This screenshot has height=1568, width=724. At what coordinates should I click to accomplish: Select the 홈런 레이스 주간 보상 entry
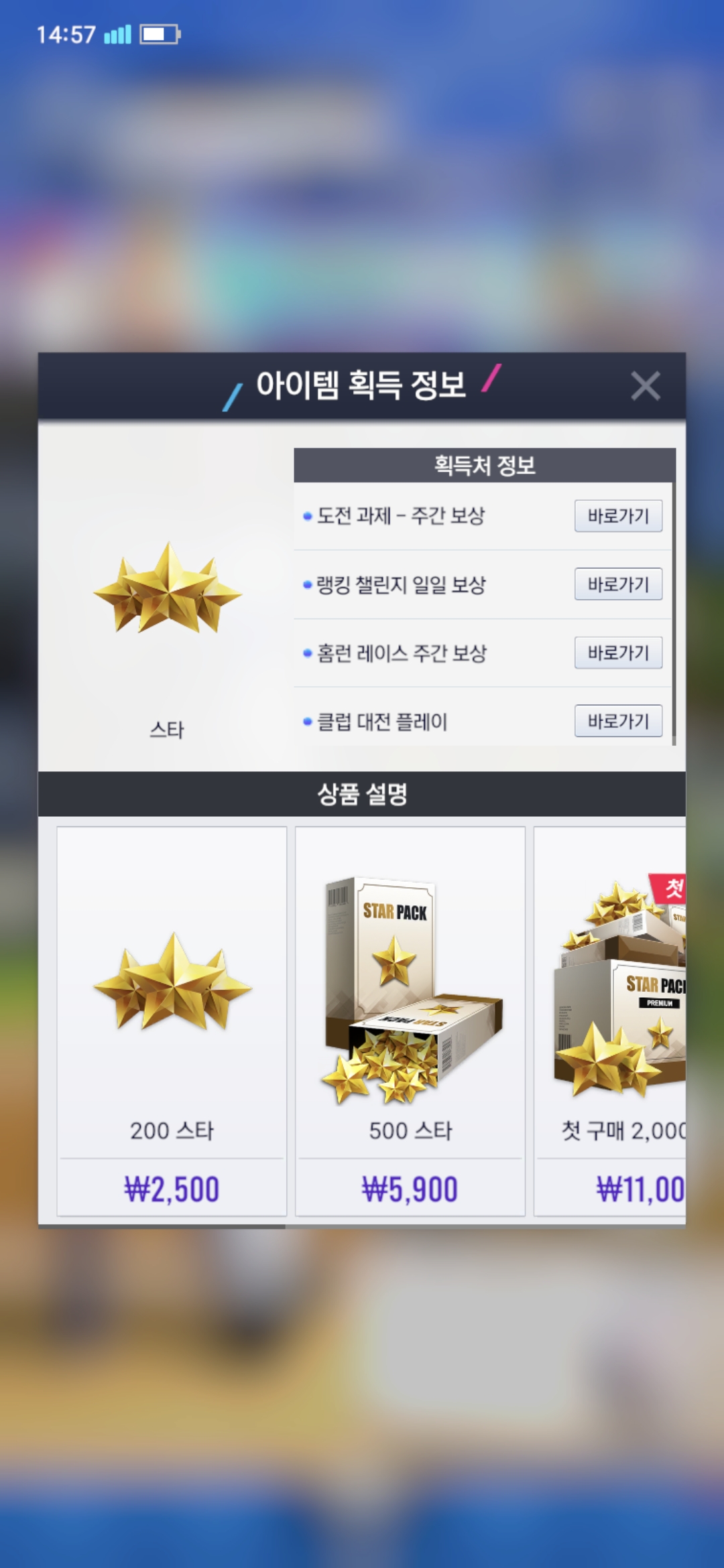[402, 653]
